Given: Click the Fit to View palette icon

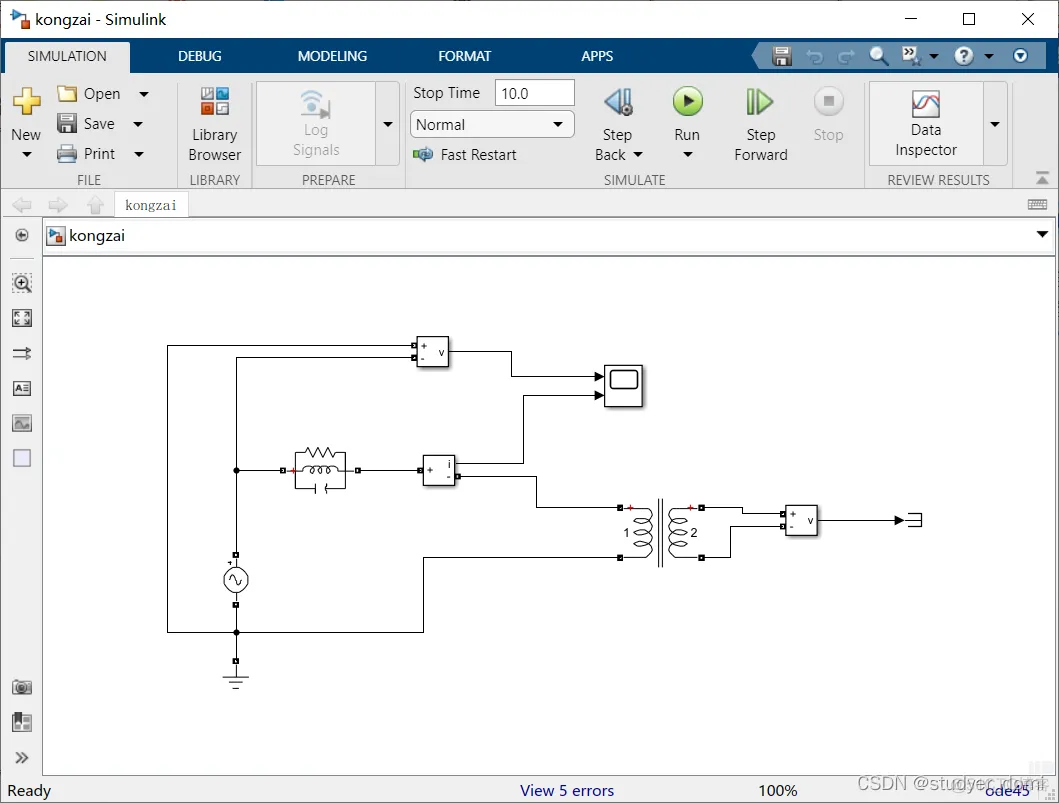Looking at the screenshot, I should tap(22, 318).
